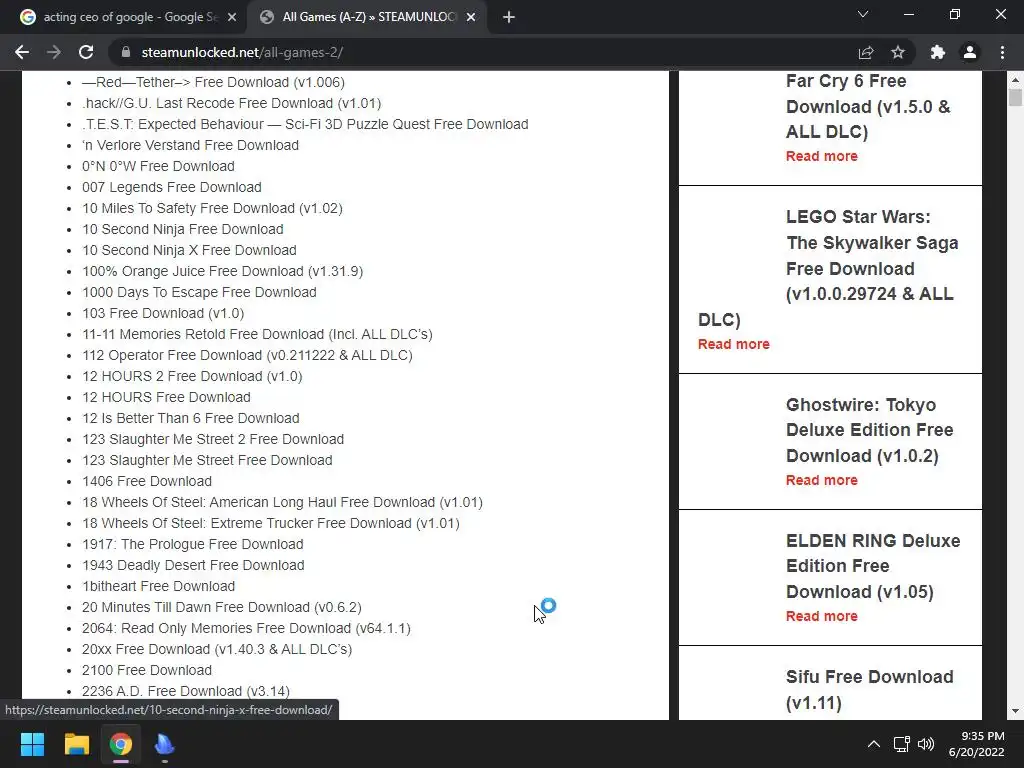The height and width of the screenshot is (768, 1024).
Task: Open 11-11 Memories Retold link
Action: click(x=257, y=334)
